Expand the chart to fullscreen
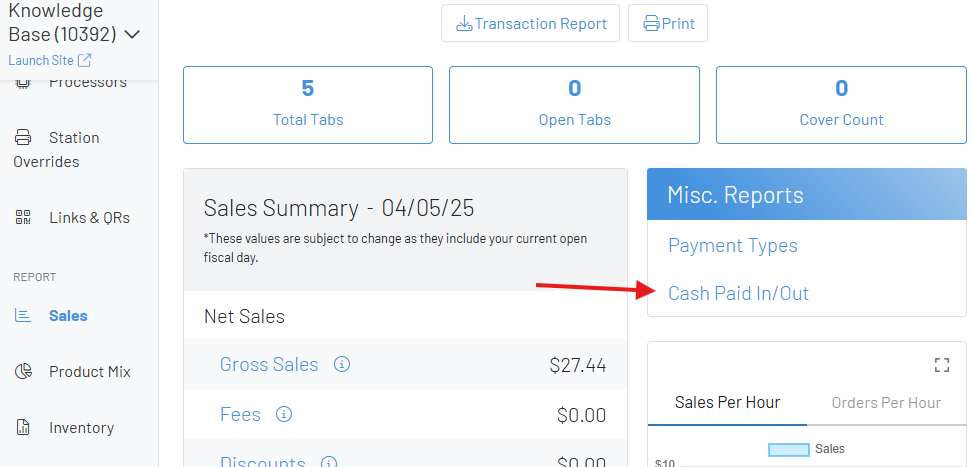971x467 pixels. click(x=941, y=365)
